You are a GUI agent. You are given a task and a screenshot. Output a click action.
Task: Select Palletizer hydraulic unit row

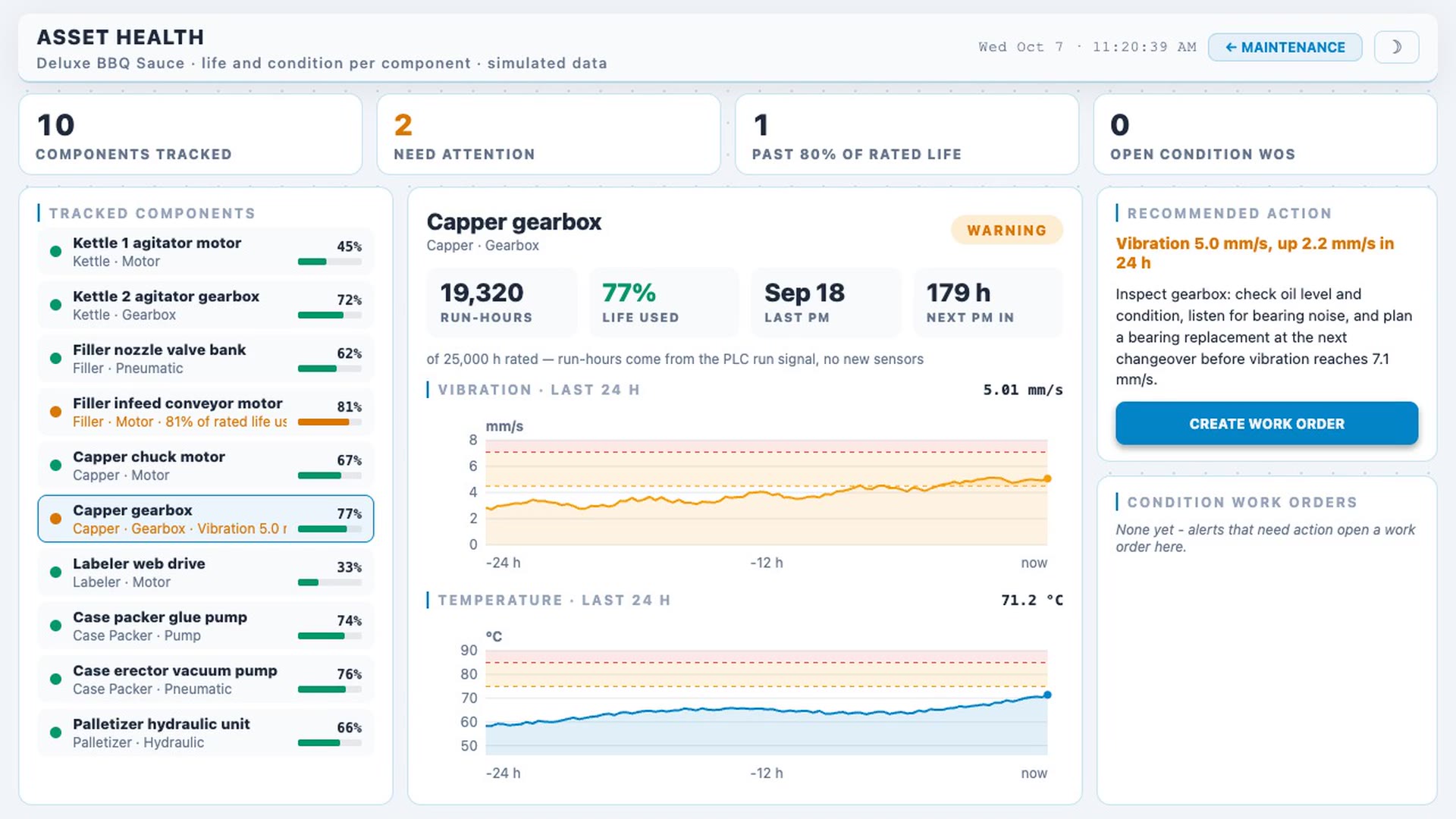206,733
